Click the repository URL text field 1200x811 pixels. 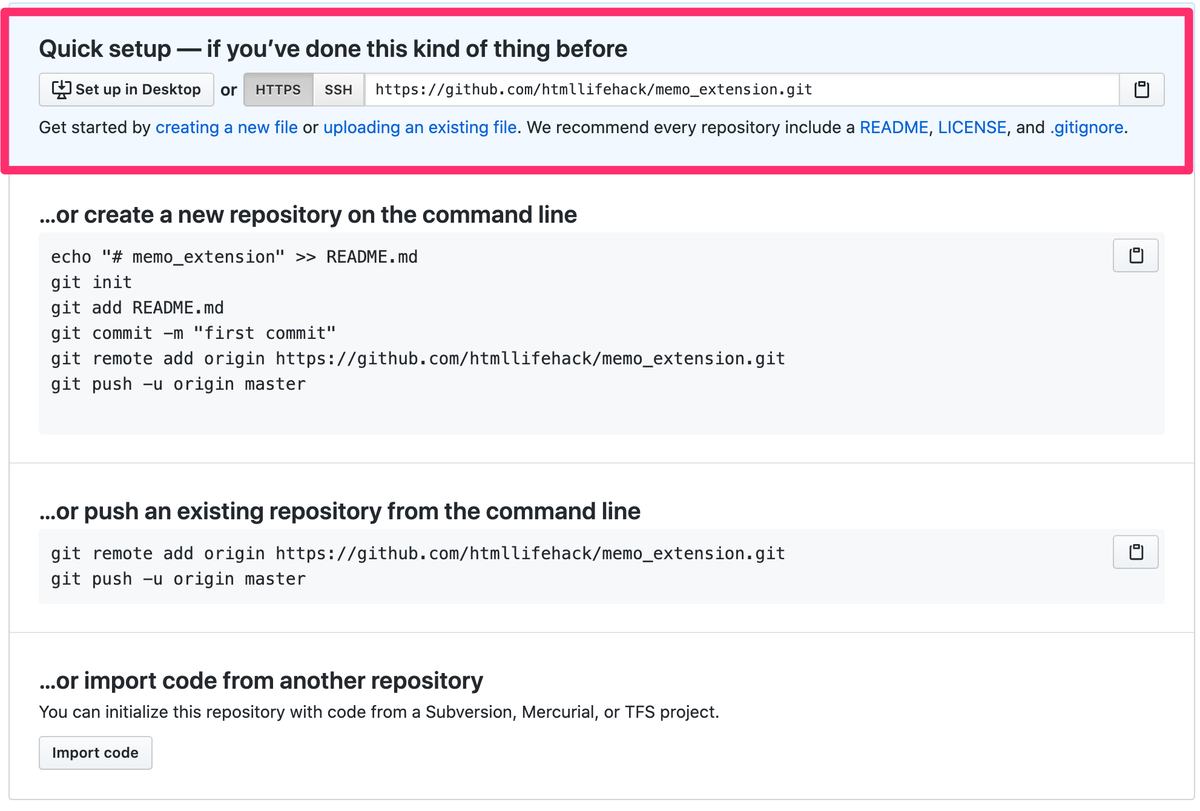point(740,90)
